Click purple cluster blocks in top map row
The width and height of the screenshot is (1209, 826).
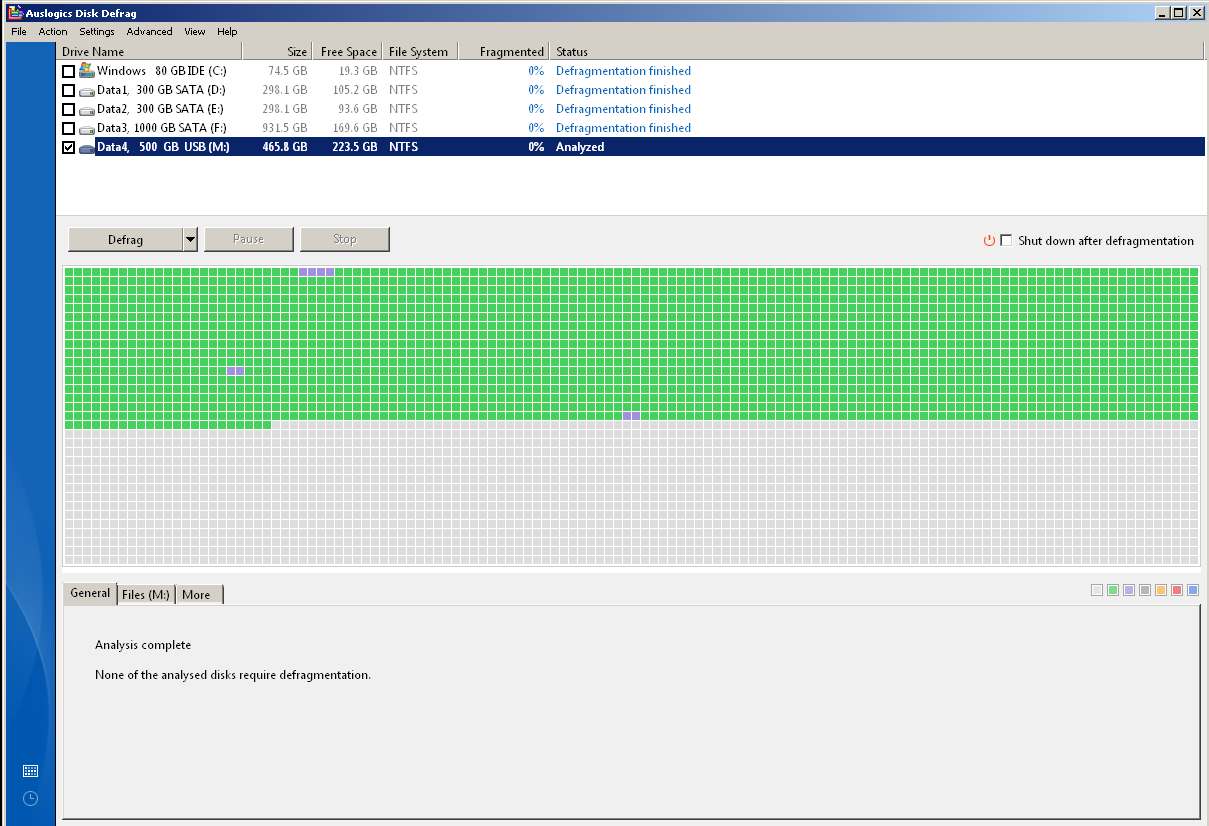[x=316, y=272]
